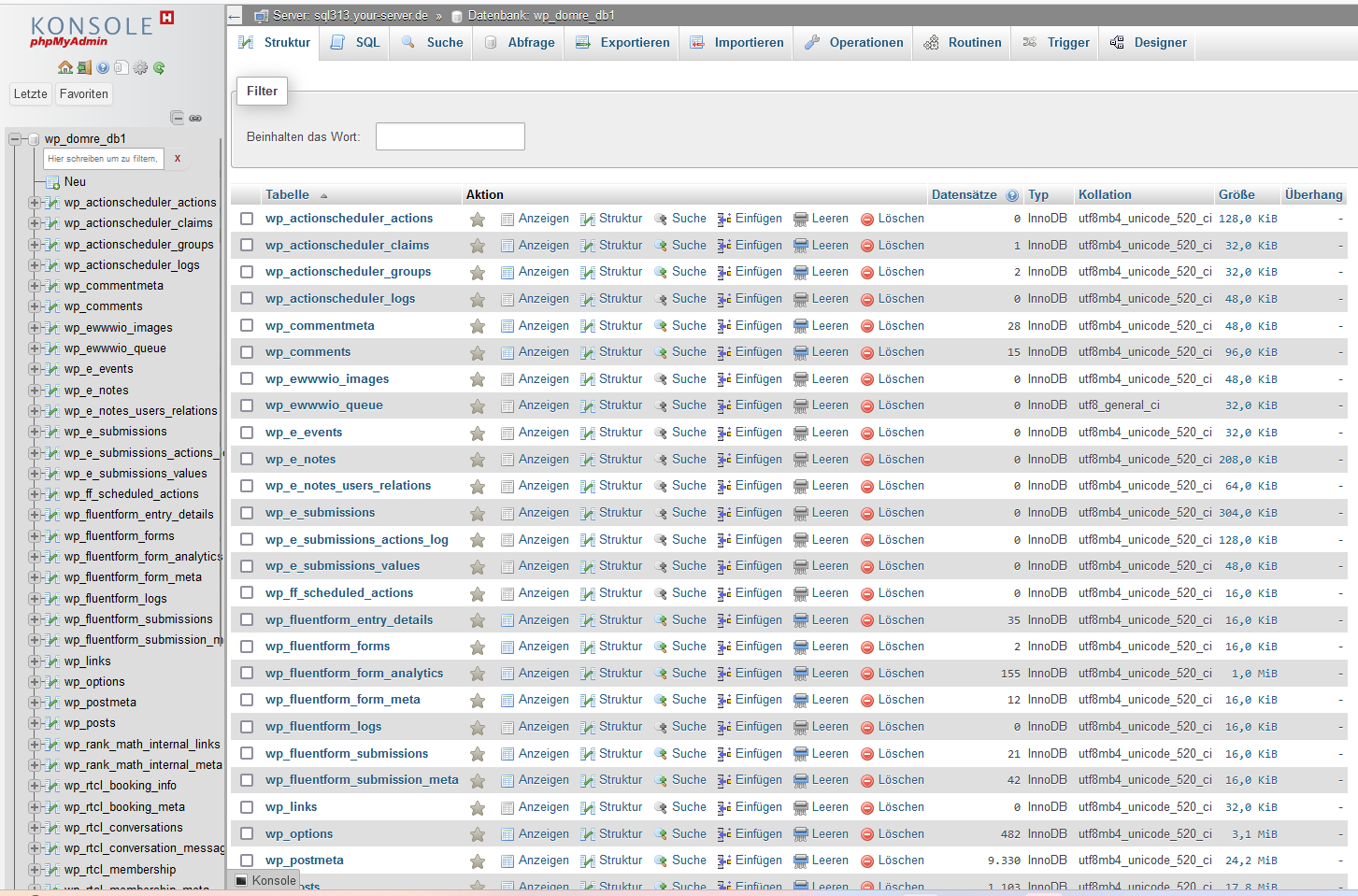Open phpMyAdmin documentation via question mark icon
Screen dimensions: 1358x896
pos(103,67)
